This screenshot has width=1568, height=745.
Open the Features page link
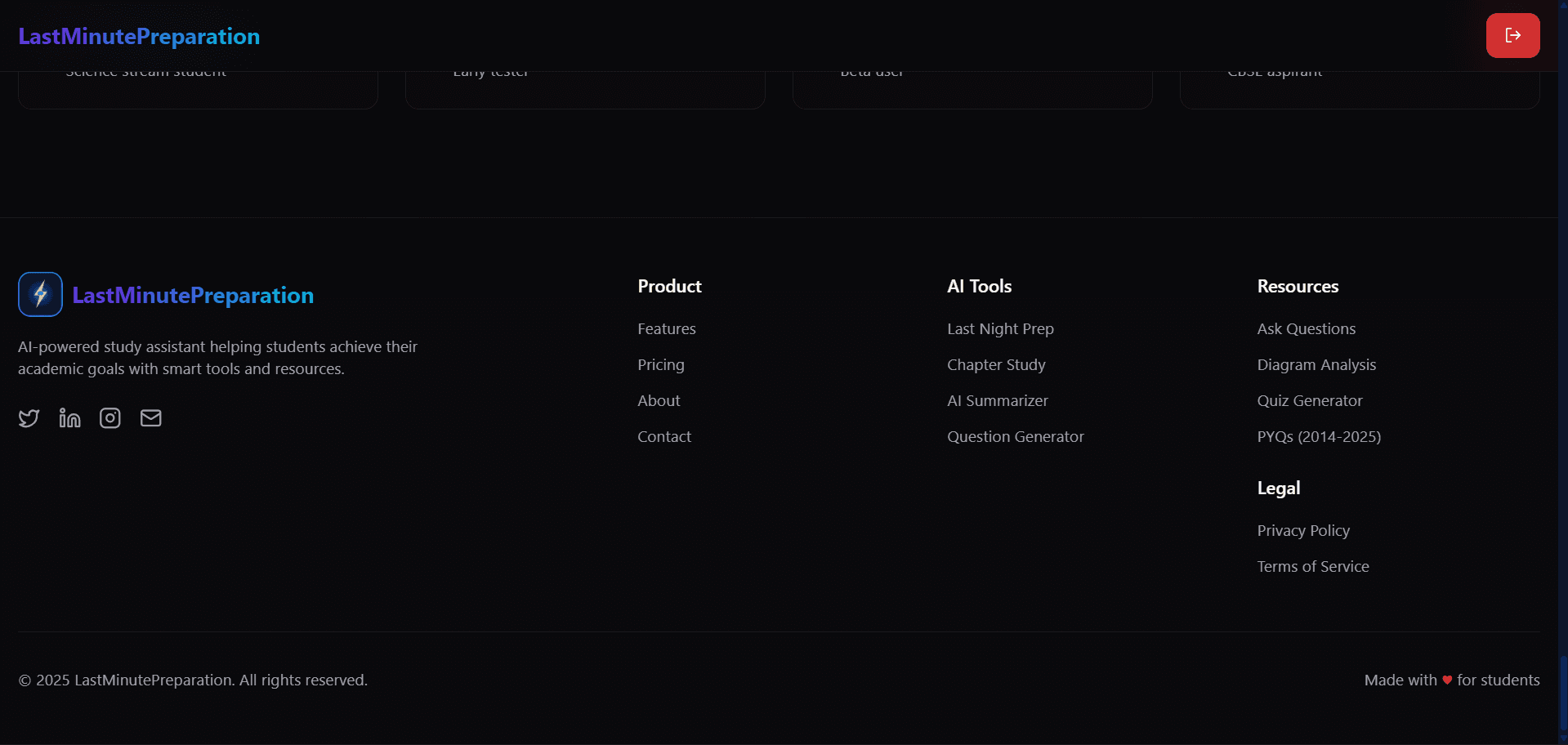click(666, 328)
